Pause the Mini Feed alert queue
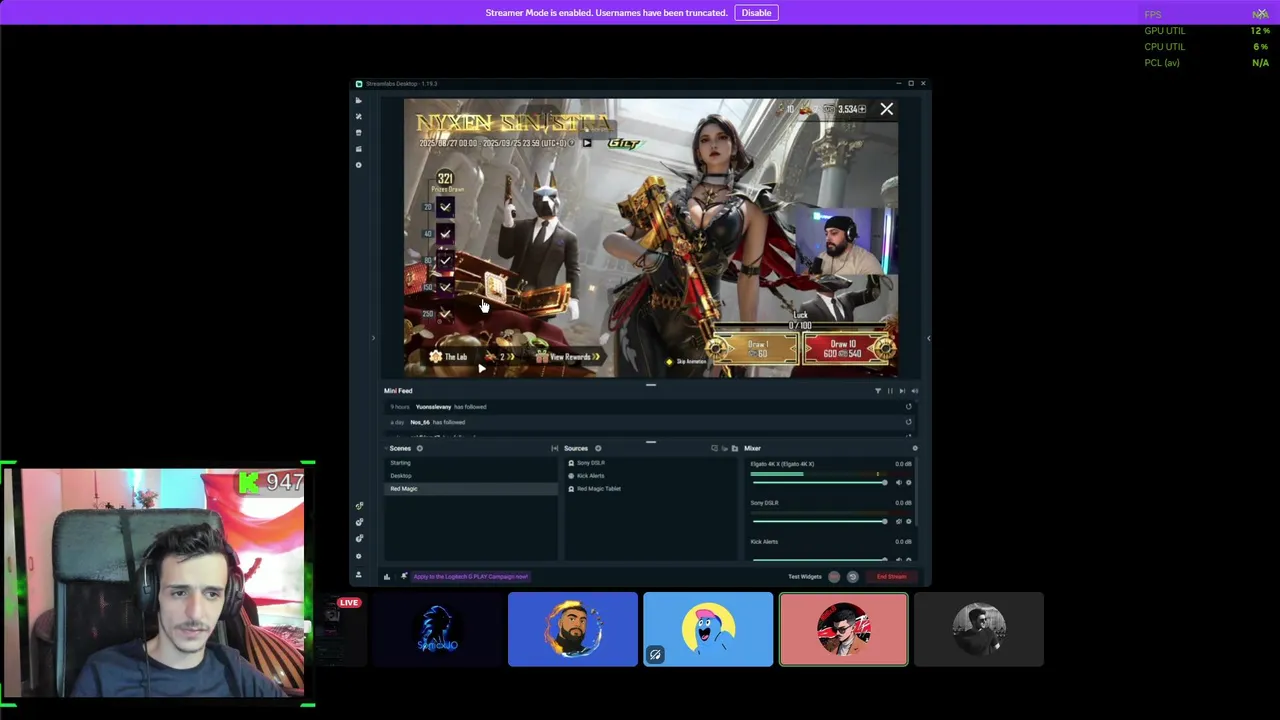Image resolution: width=1280 pixels, height=720 pixels. pos(890,391)
